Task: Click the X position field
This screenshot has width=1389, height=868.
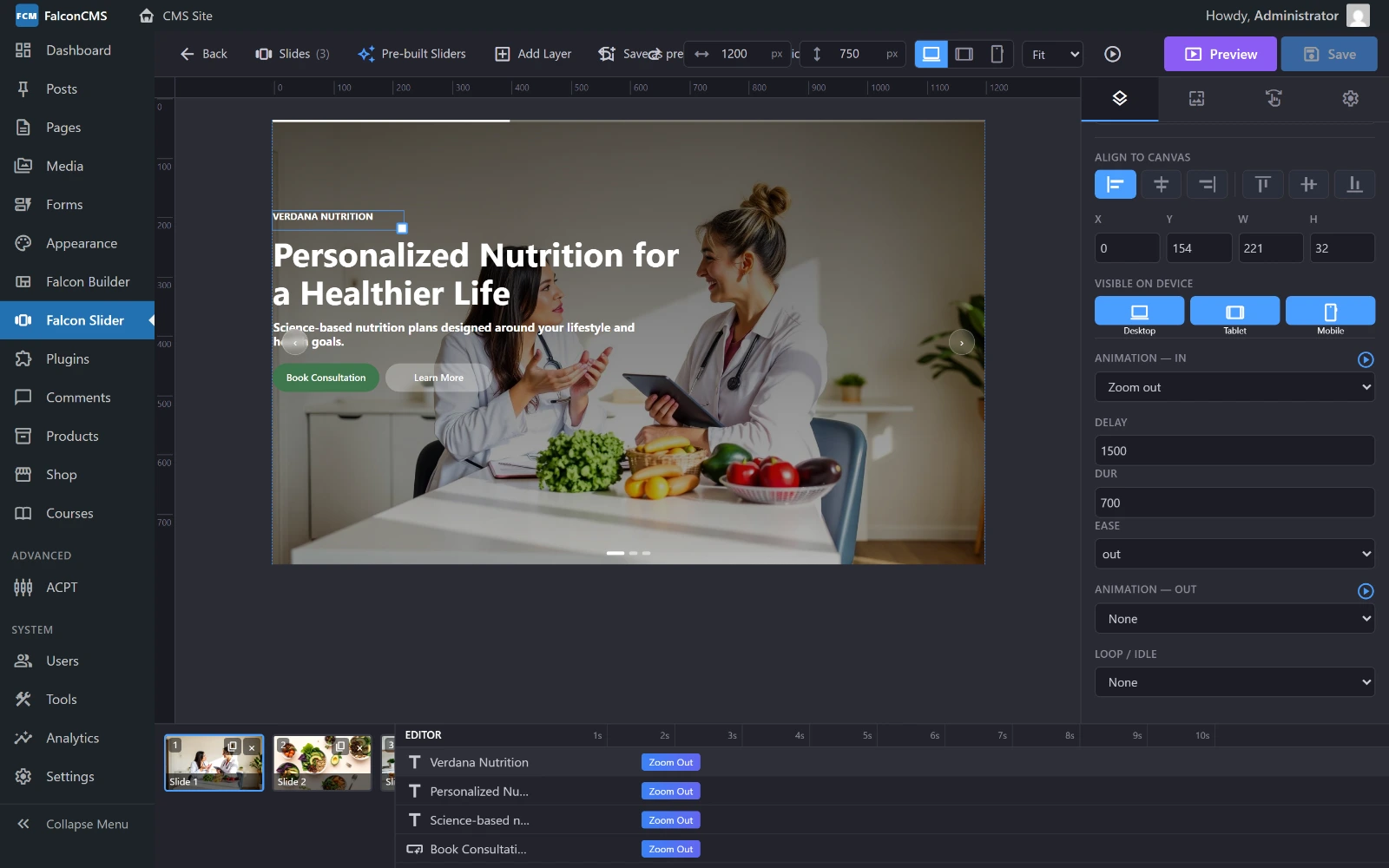Action: 1127,248
